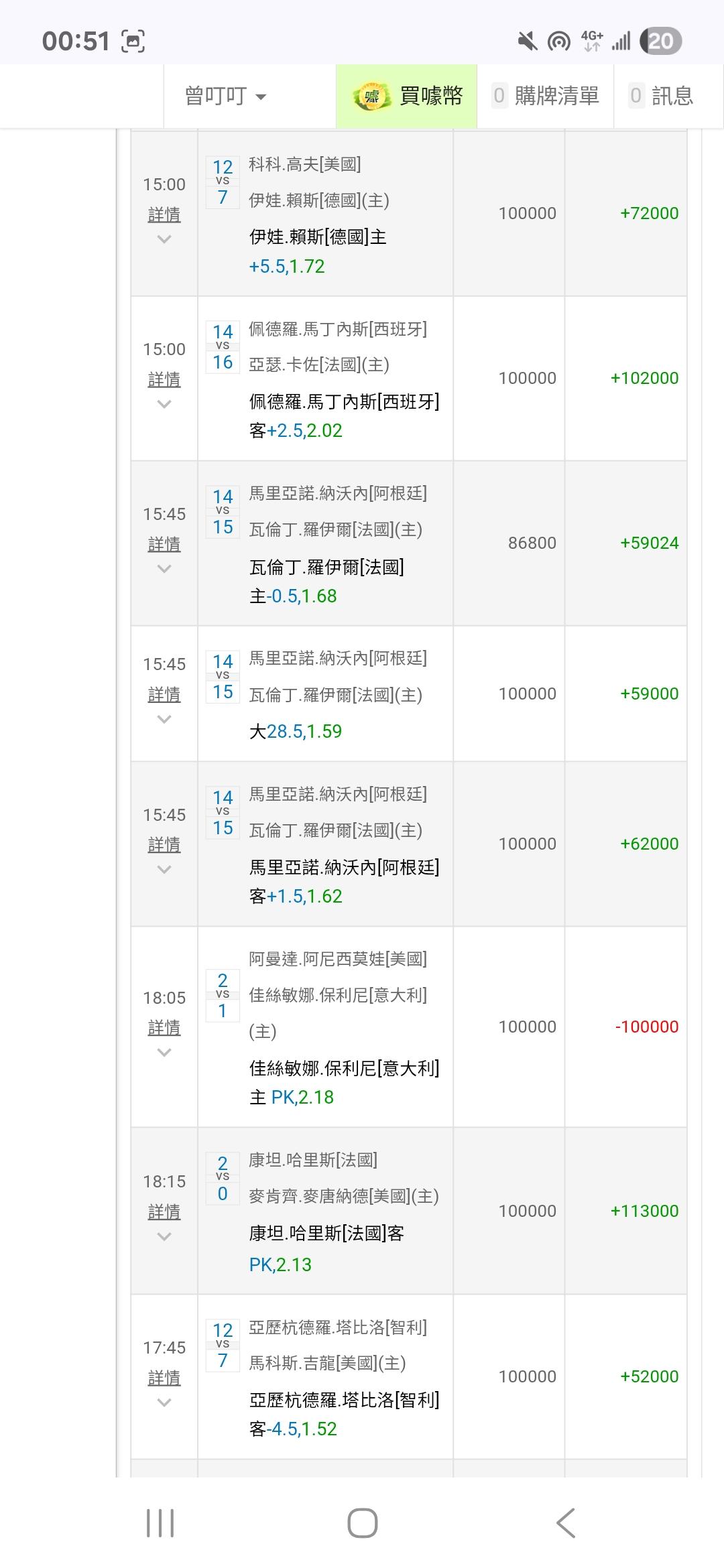
Task: Tap the muted sound status icon
Action: click(528, 42)
